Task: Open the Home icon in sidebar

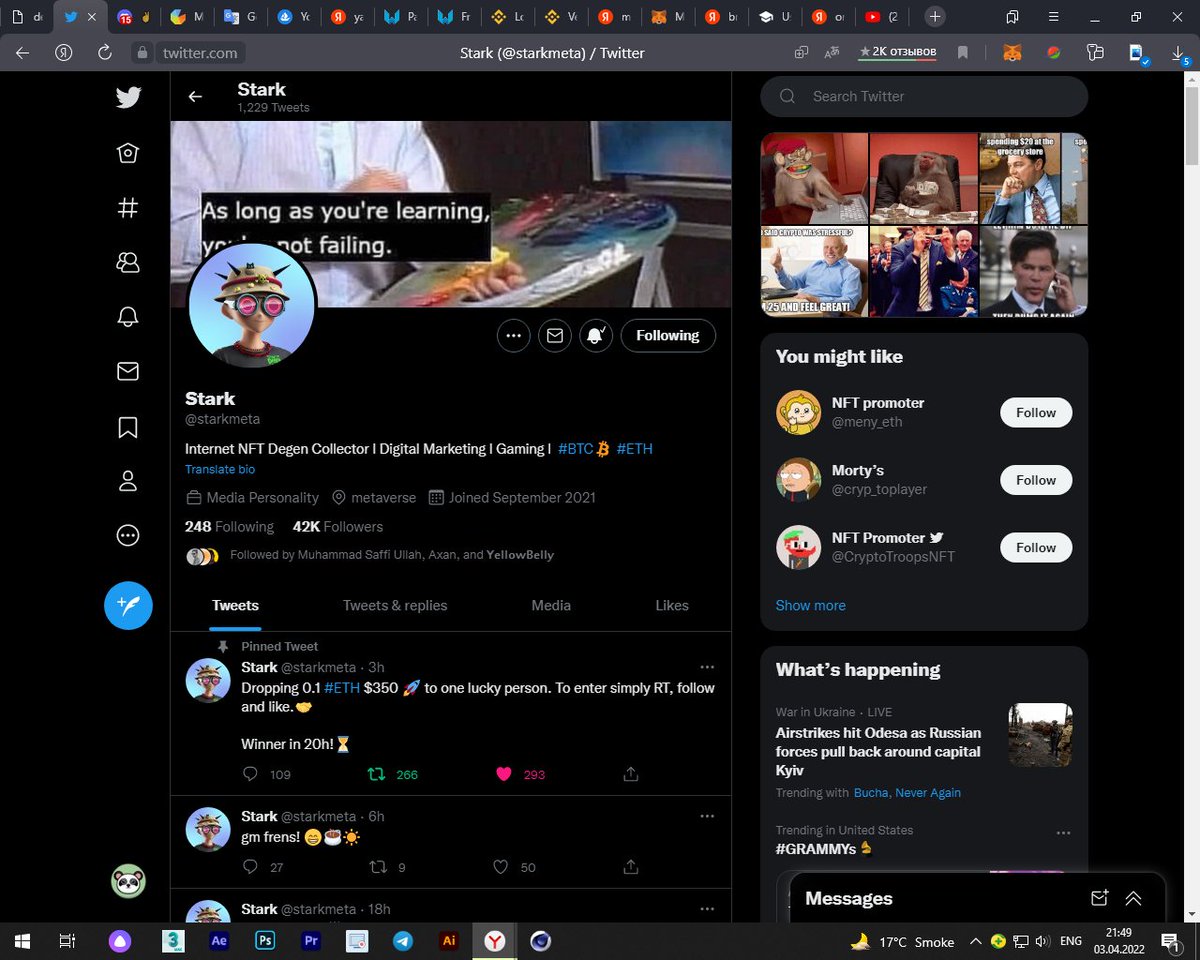Action: [128, 153]
